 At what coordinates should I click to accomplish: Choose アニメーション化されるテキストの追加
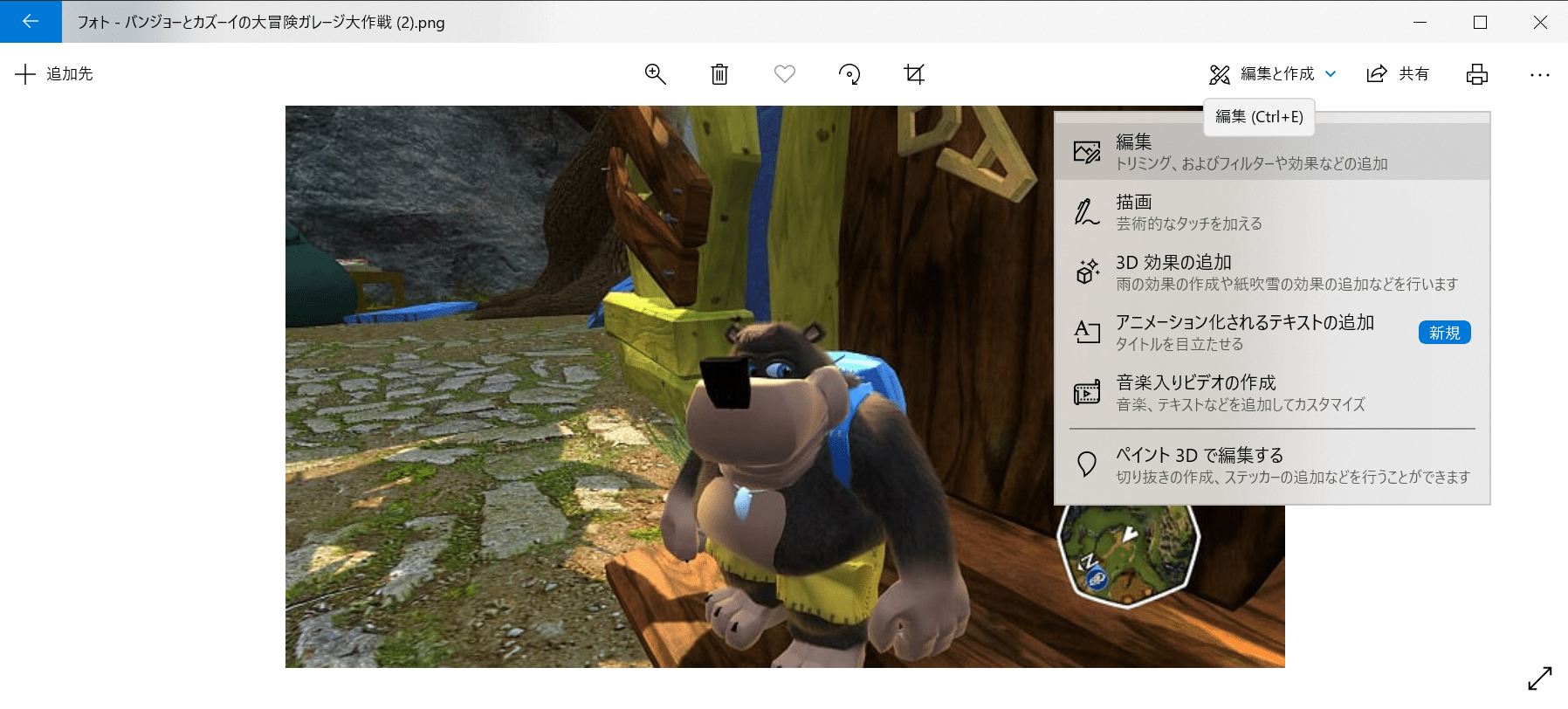pos(1272,333)
